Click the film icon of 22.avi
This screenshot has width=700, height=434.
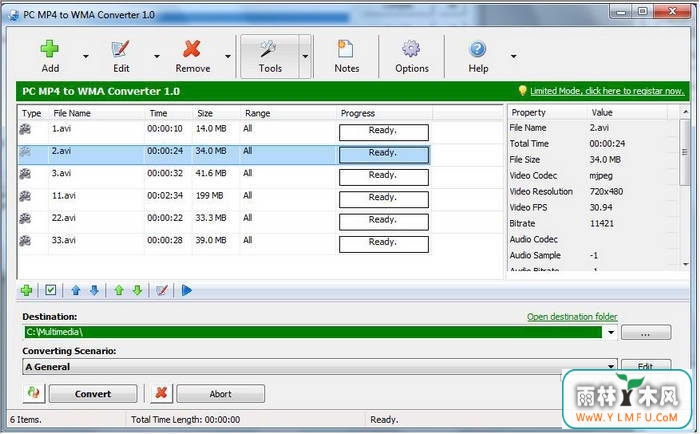[x=25, y=218]
